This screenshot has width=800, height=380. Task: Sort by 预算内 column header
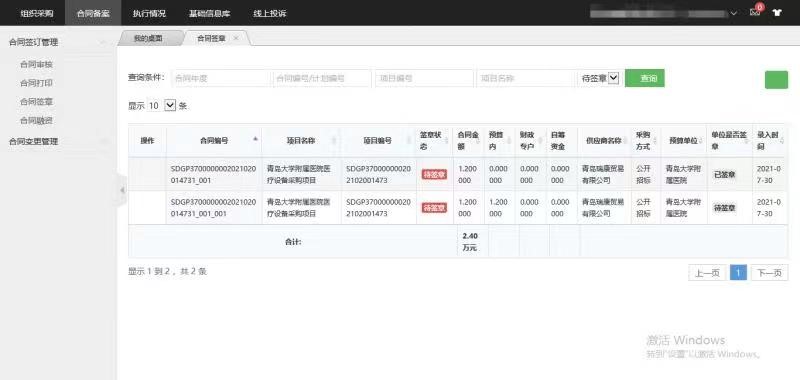tap(498, 140)
